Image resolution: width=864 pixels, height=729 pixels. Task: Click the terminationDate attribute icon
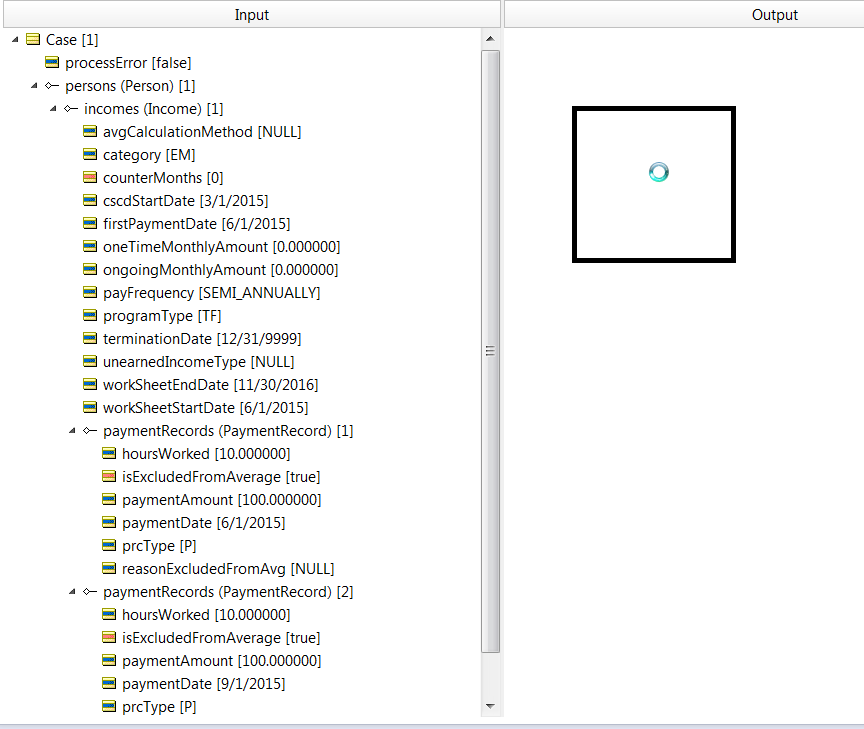[x=90, y=338]
